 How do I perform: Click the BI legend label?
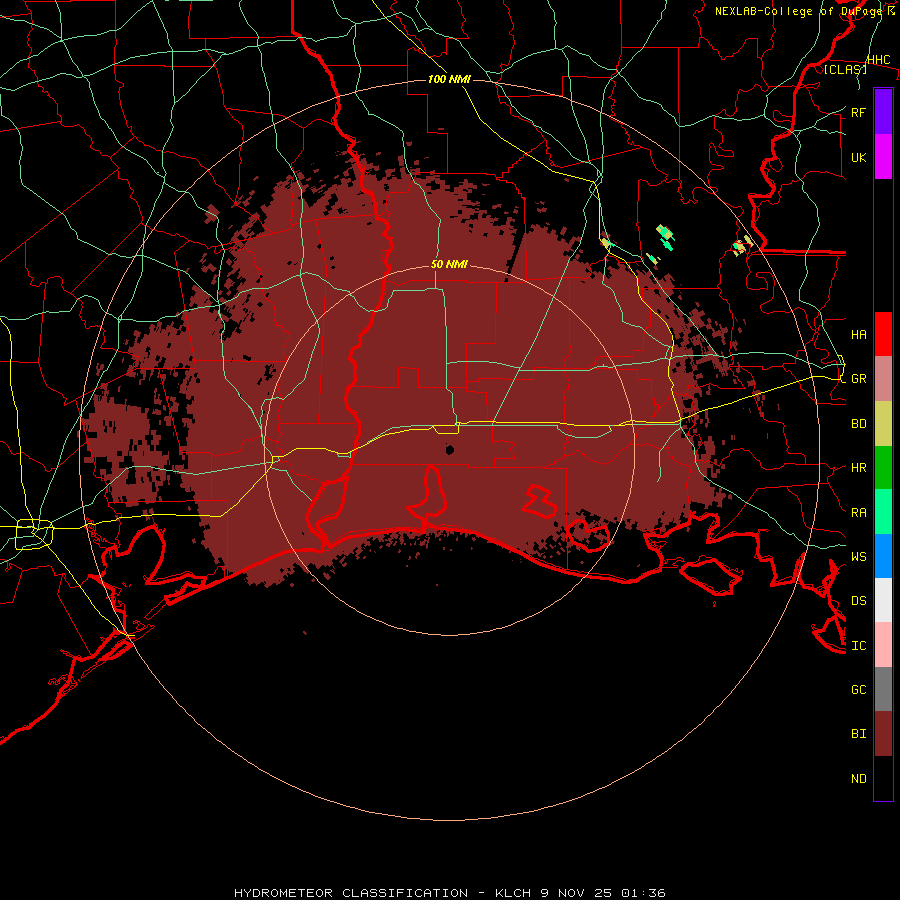(x=858, y=734)
